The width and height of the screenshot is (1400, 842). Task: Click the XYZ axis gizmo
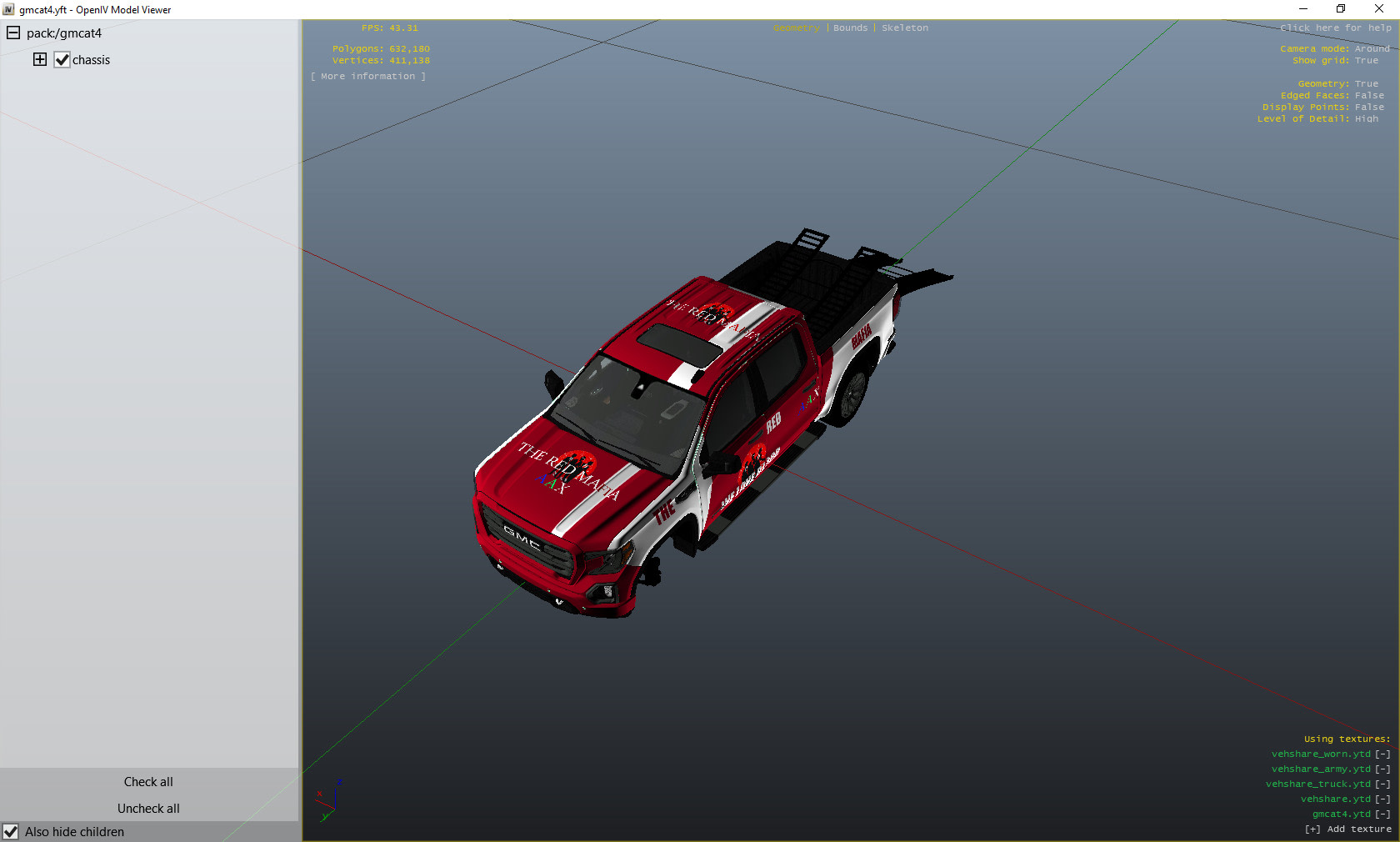point(330,800)
